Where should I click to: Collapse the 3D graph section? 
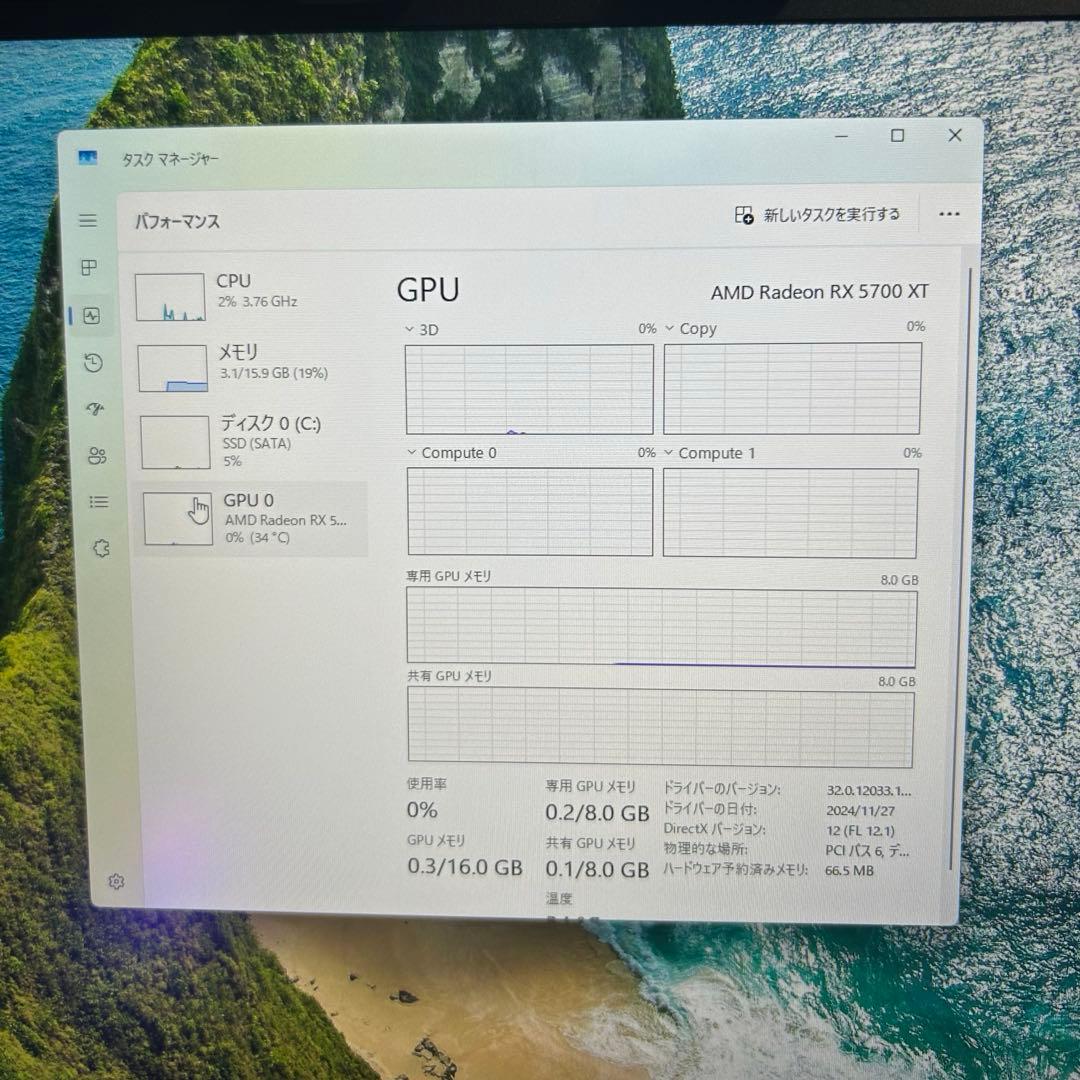click(409, 329)
